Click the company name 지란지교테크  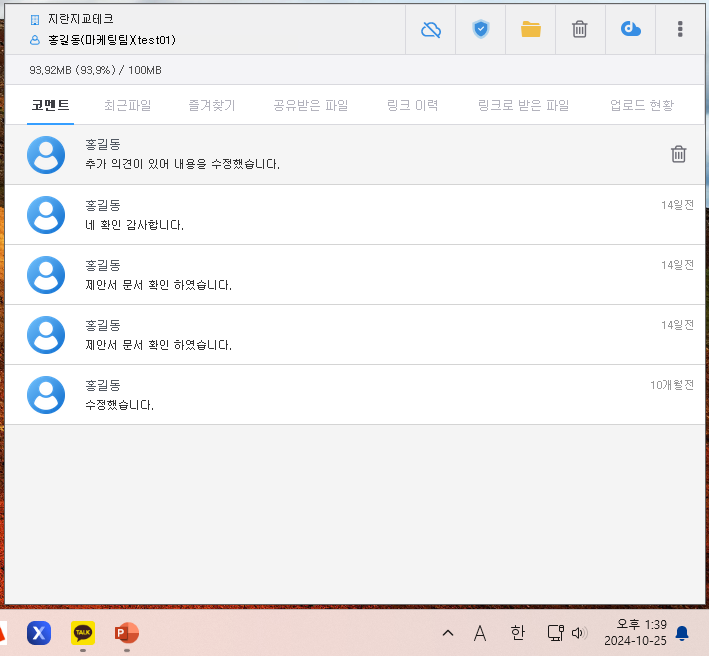tap(80, 19)
